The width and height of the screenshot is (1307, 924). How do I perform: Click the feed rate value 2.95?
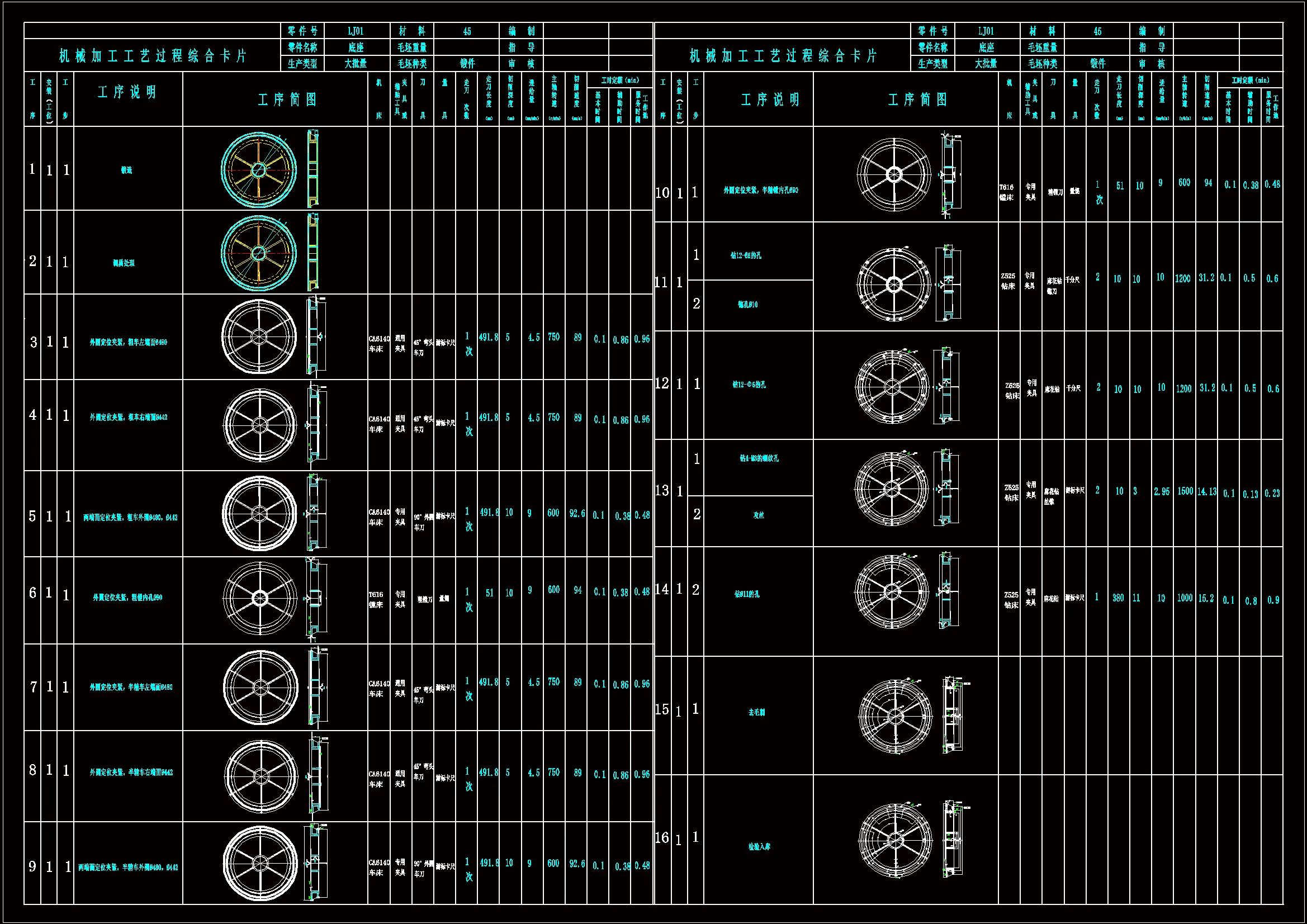[x=1161, y=492]
